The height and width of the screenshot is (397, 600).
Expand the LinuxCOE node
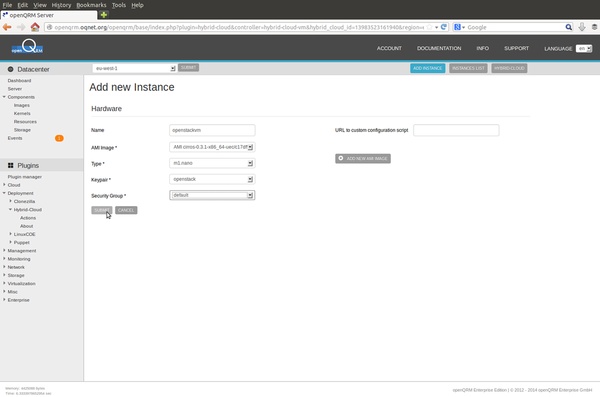10,234
